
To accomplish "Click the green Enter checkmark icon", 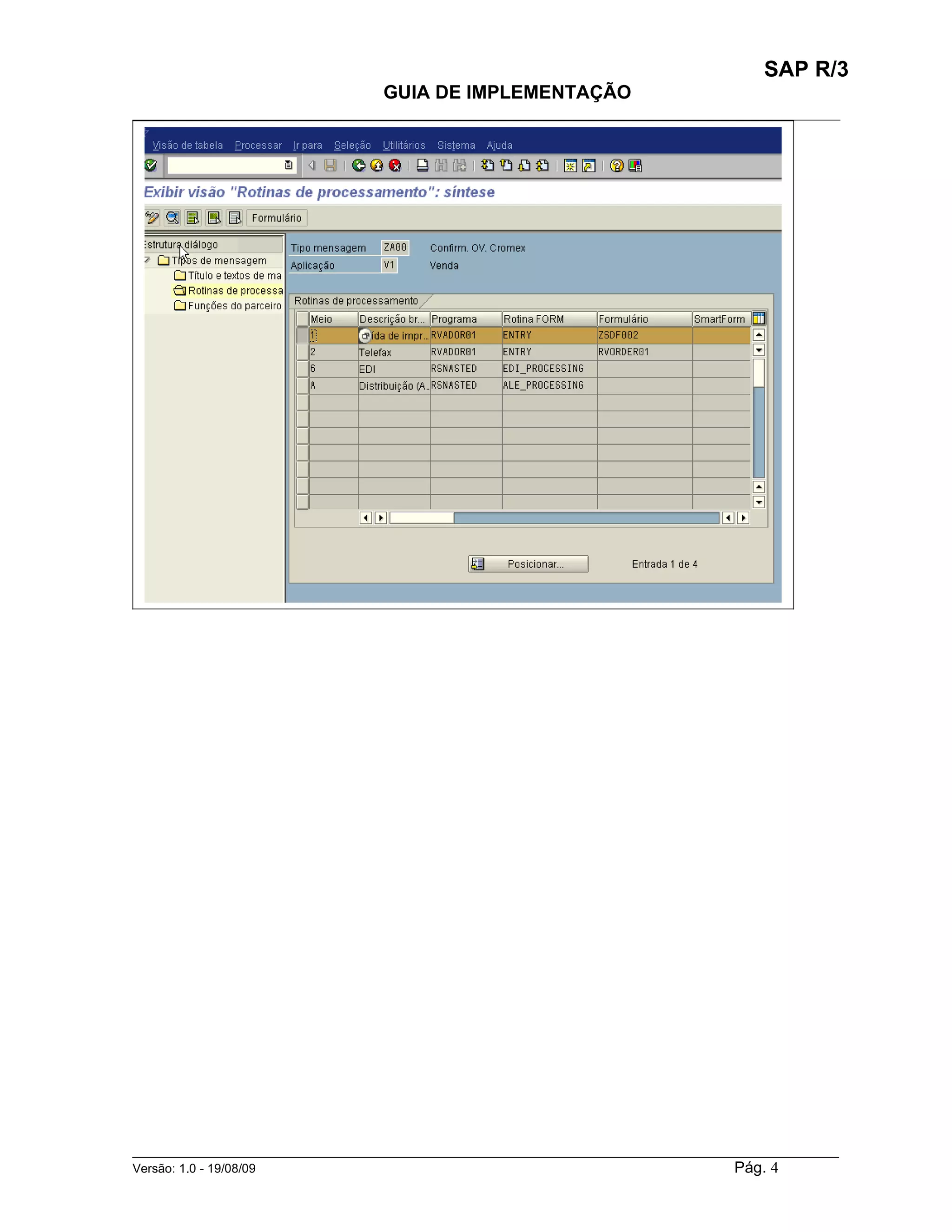I will [151, 166].
